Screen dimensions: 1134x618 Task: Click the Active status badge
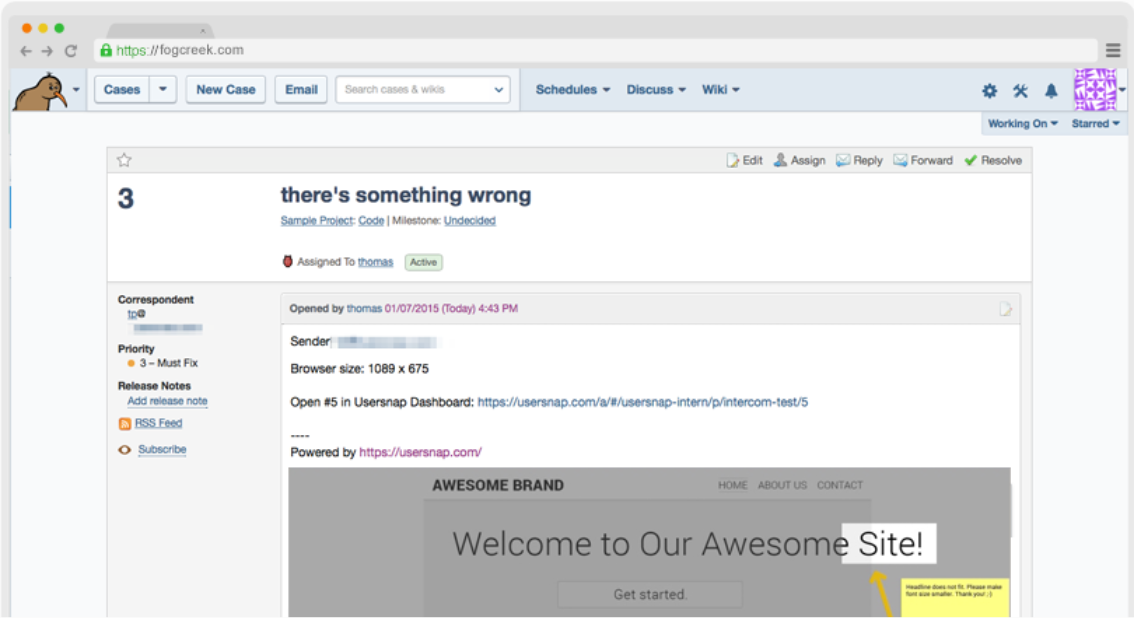[423, 262]
